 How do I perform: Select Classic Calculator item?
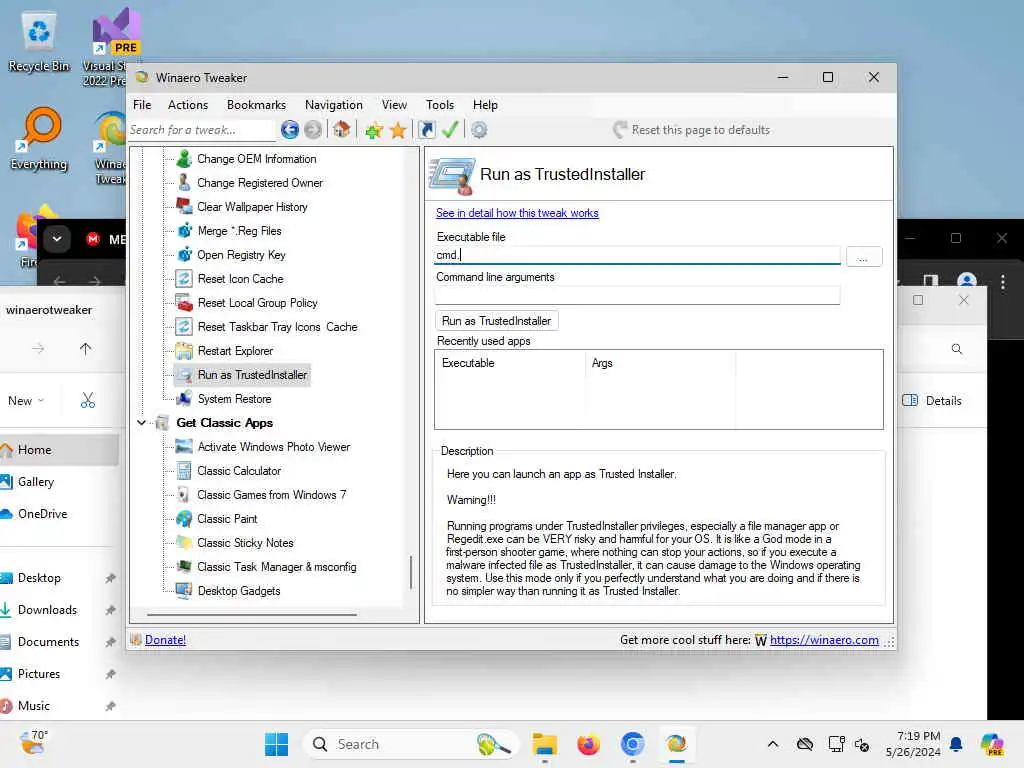[239, 471]
